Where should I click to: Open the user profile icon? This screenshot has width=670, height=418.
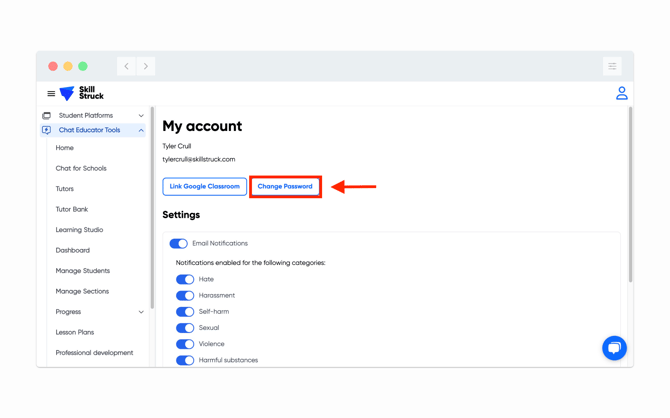tap(621, 93)
